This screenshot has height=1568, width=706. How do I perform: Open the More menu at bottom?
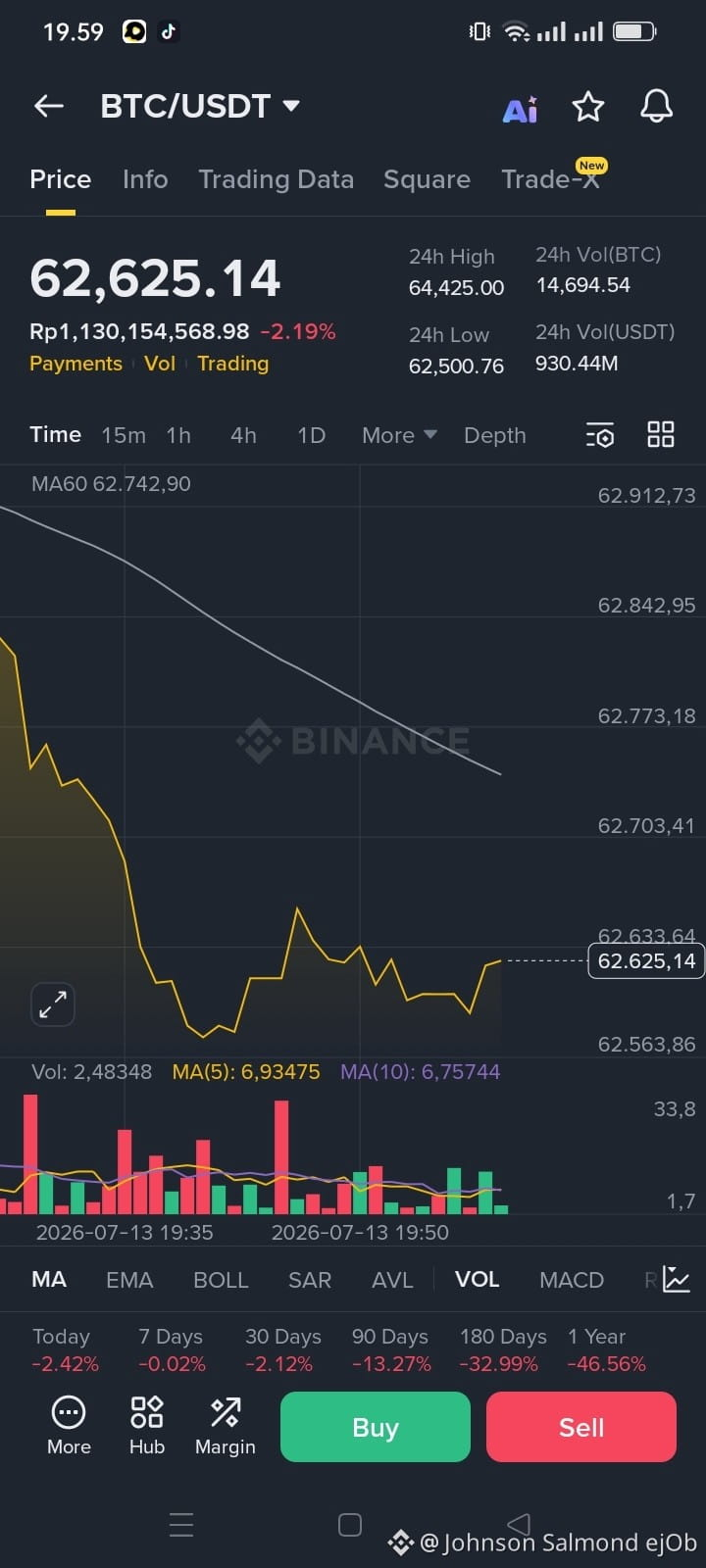69,1426
